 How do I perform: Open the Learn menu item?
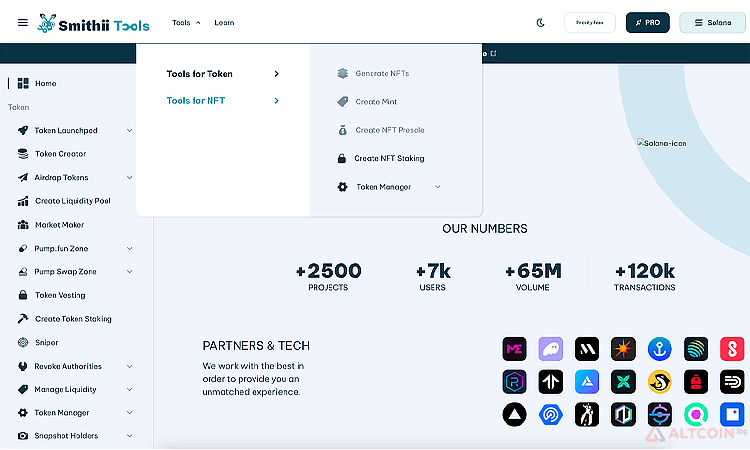pos(224,22)
